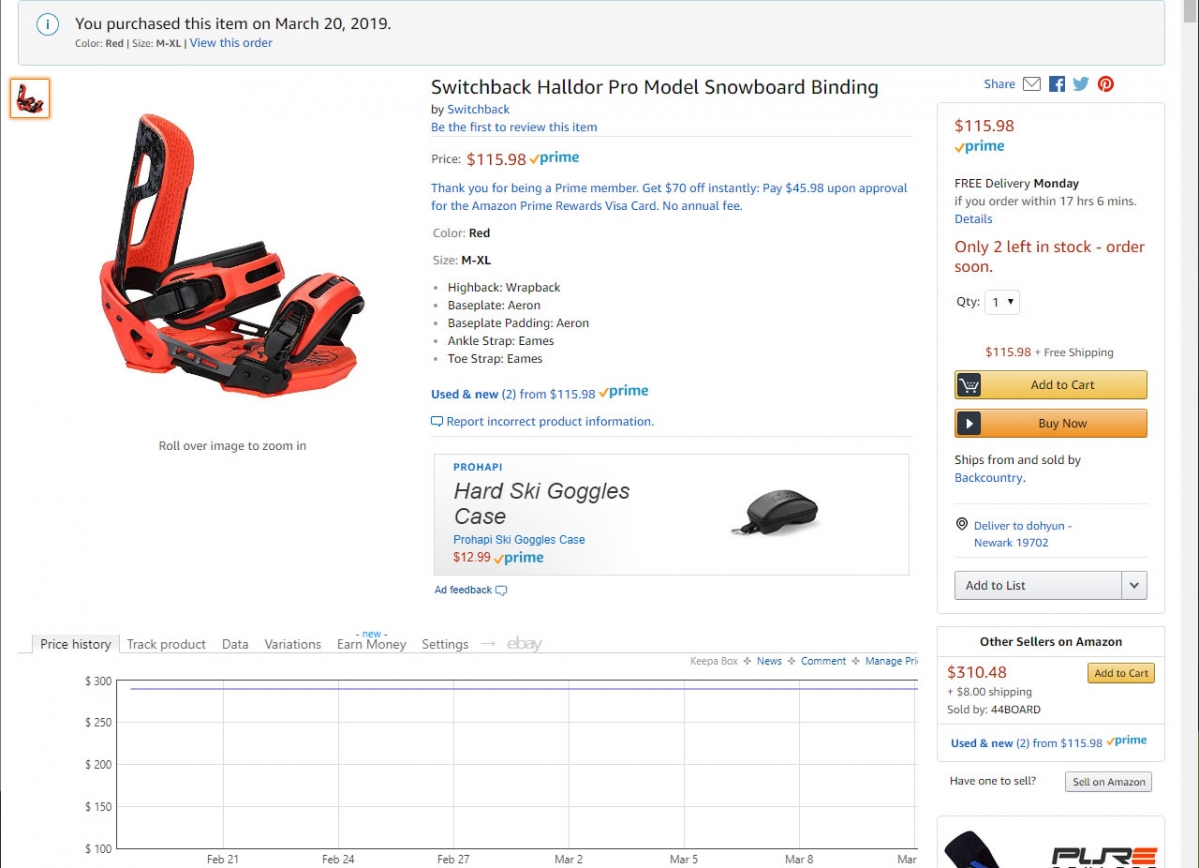Expand the Add to List arrow
Image resolution: width=1199 pixels, height=868 pixels.
click(1134, 586)
